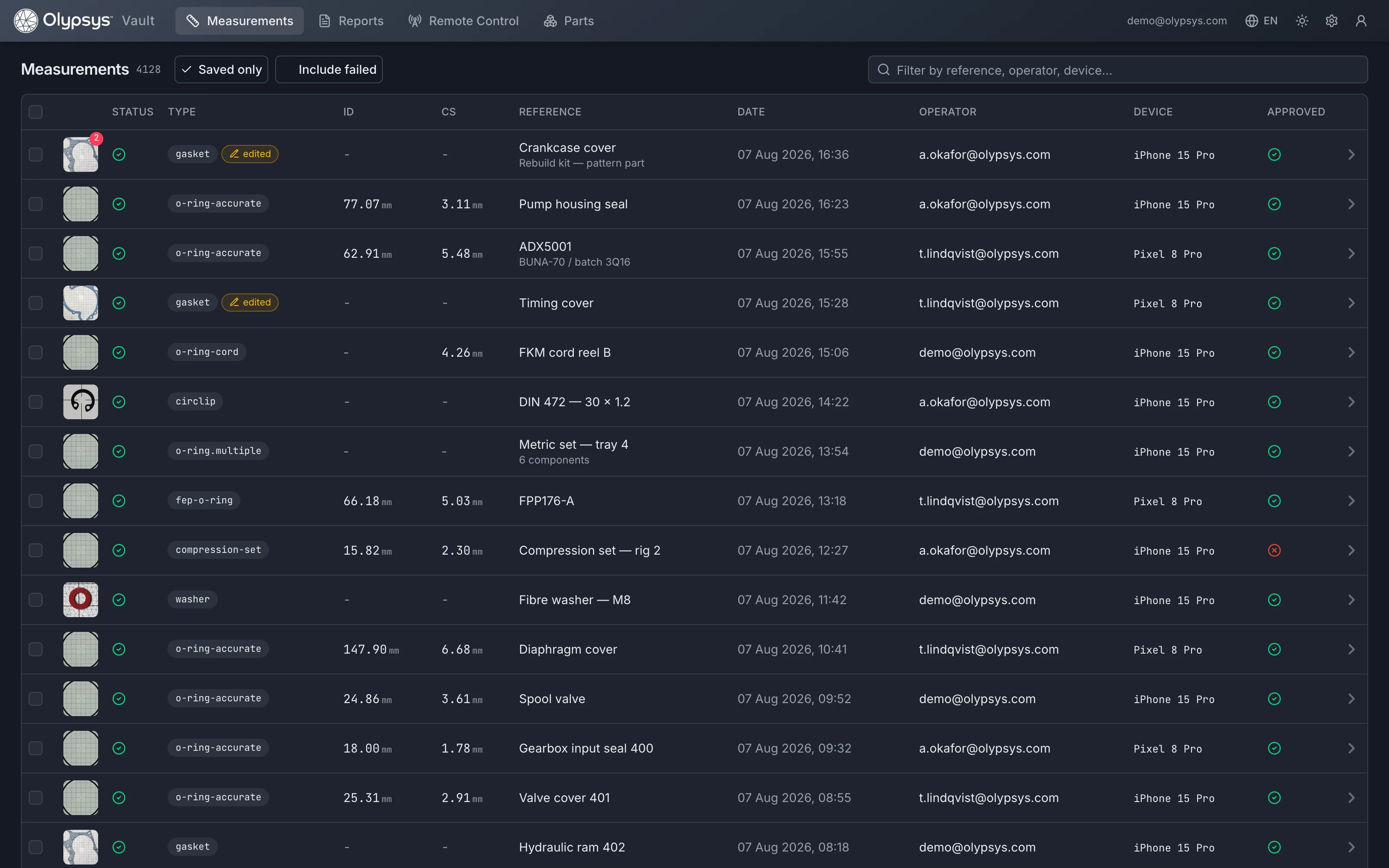Toggle the select-all header checkbox
The height and width of the screenshot is (868, 1389).
click(36, 112)
